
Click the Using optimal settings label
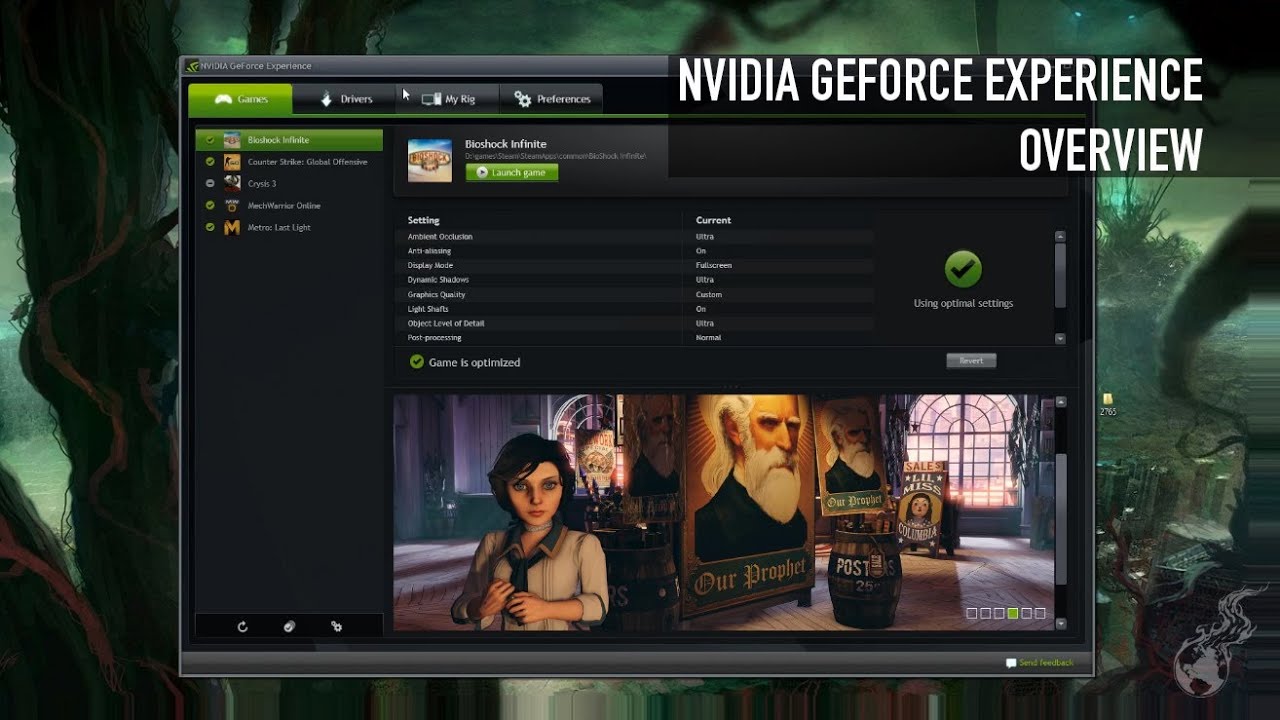click(963, 303)
